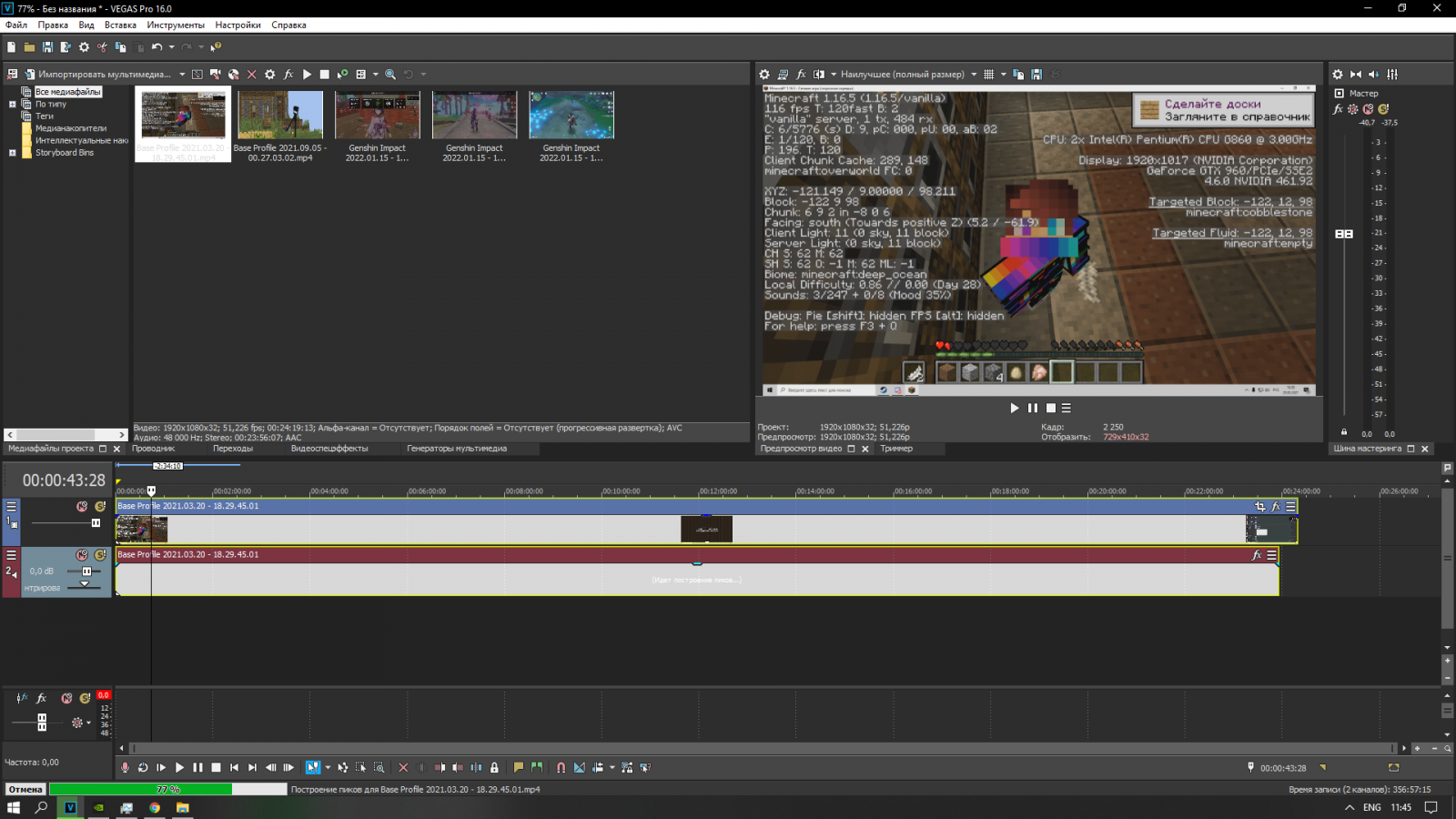This screenshot has width=1456, height=819.
Task: Open the Импортировать мультимедиа dropdown arrow
Action: pos(182,75)
